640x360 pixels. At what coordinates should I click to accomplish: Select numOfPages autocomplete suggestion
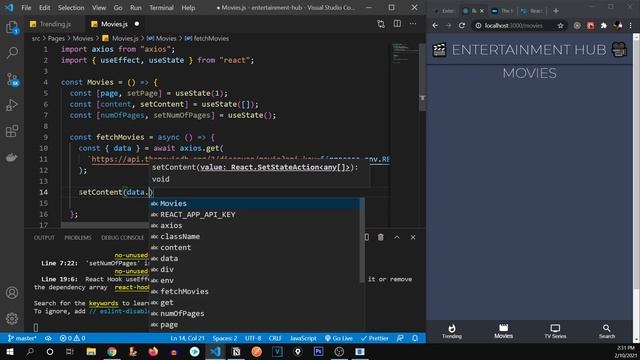tap(255, 313)
